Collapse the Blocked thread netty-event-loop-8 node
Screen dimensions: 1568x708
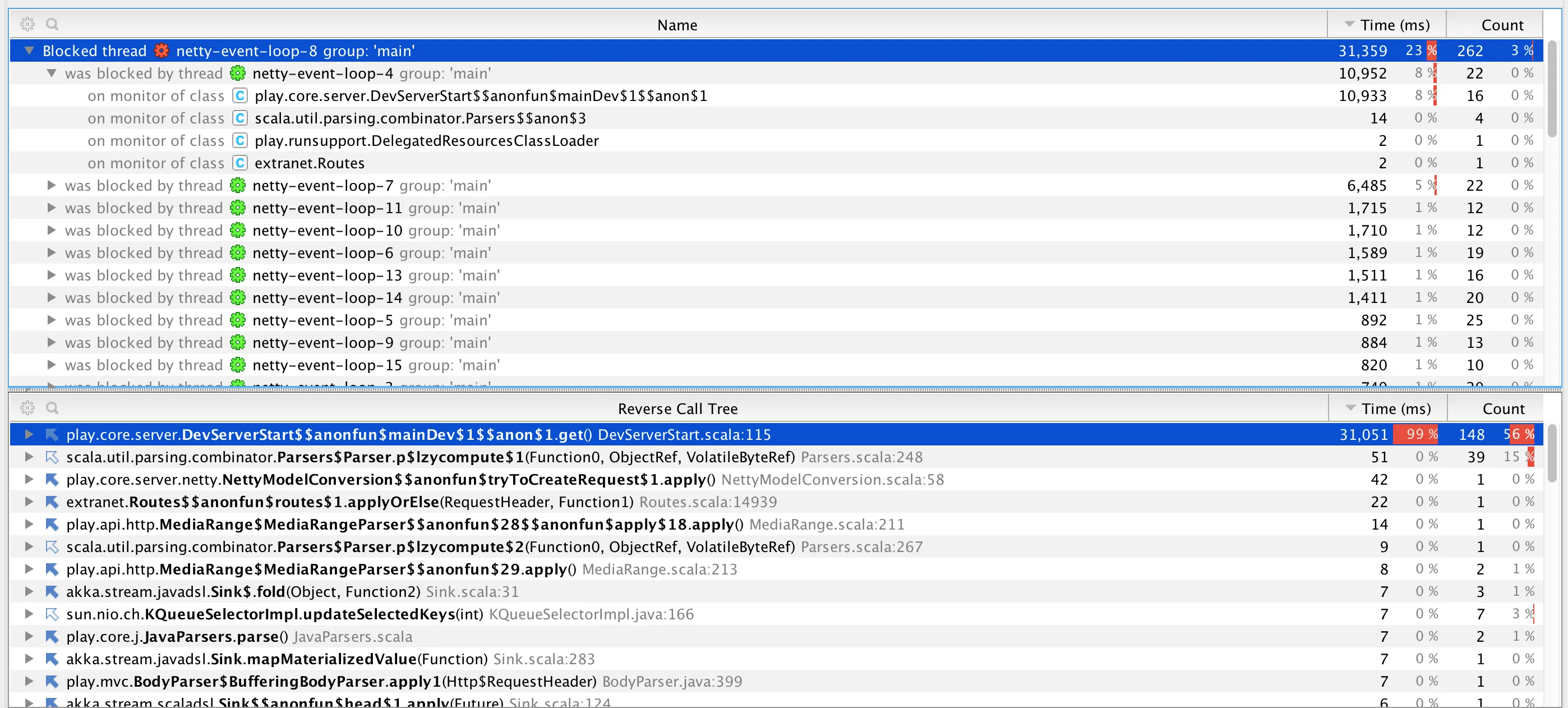click(x=29, y=50)
